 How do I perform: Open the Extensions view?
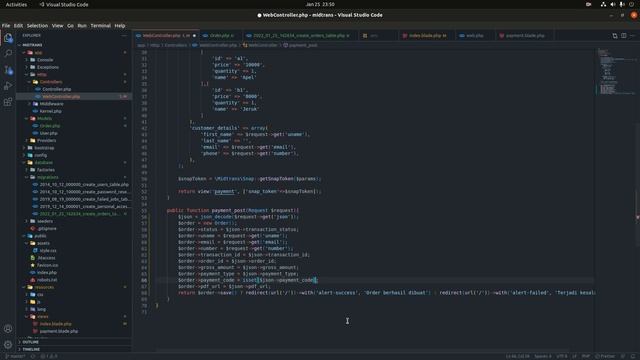tap(8, 102)
